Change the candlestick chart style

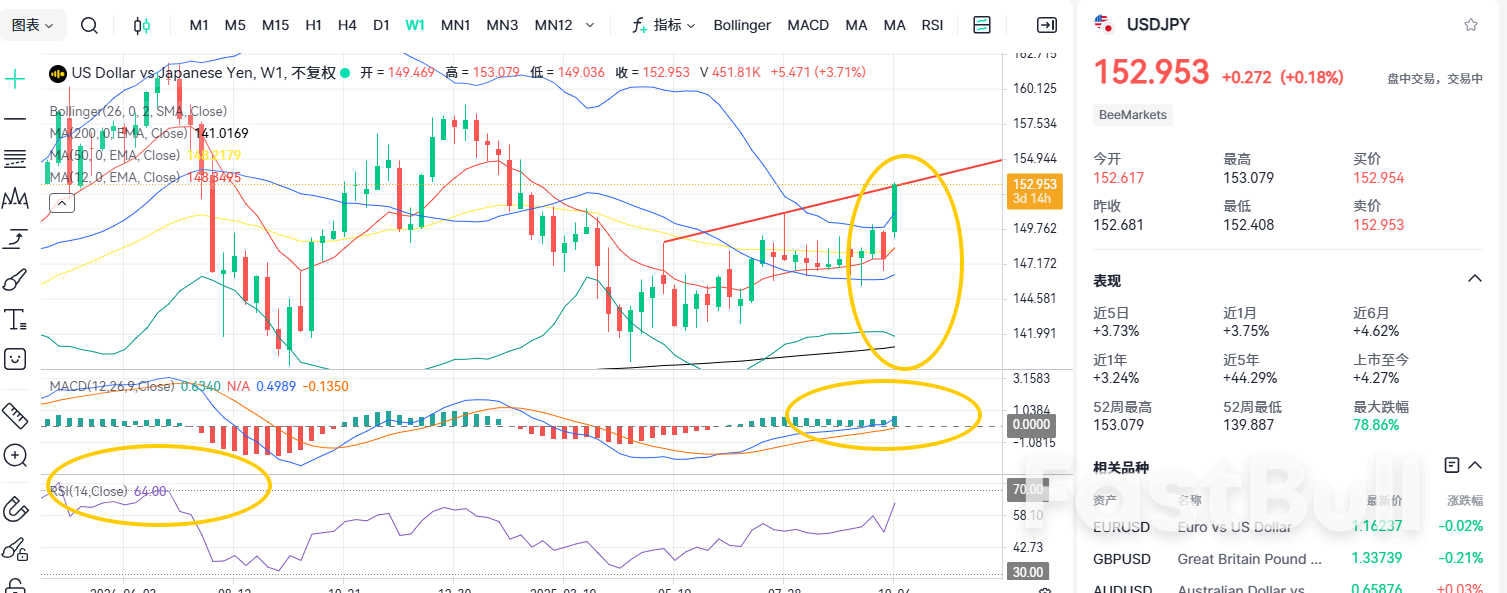click(x=142, y=25)
